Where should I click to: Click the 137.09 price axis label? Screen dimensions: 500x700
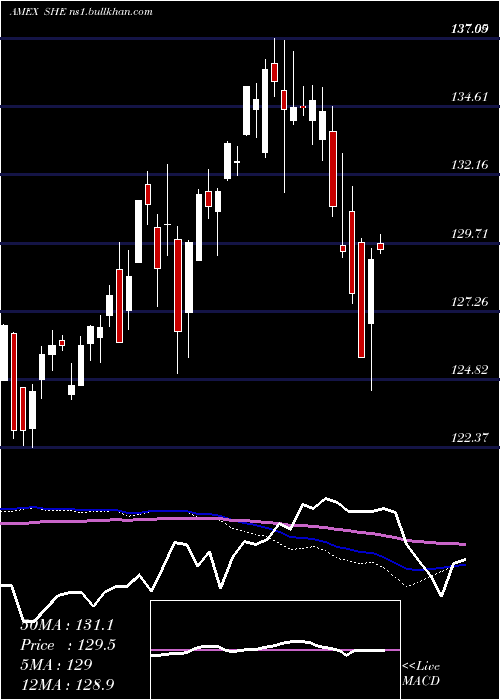coord(469,29)
